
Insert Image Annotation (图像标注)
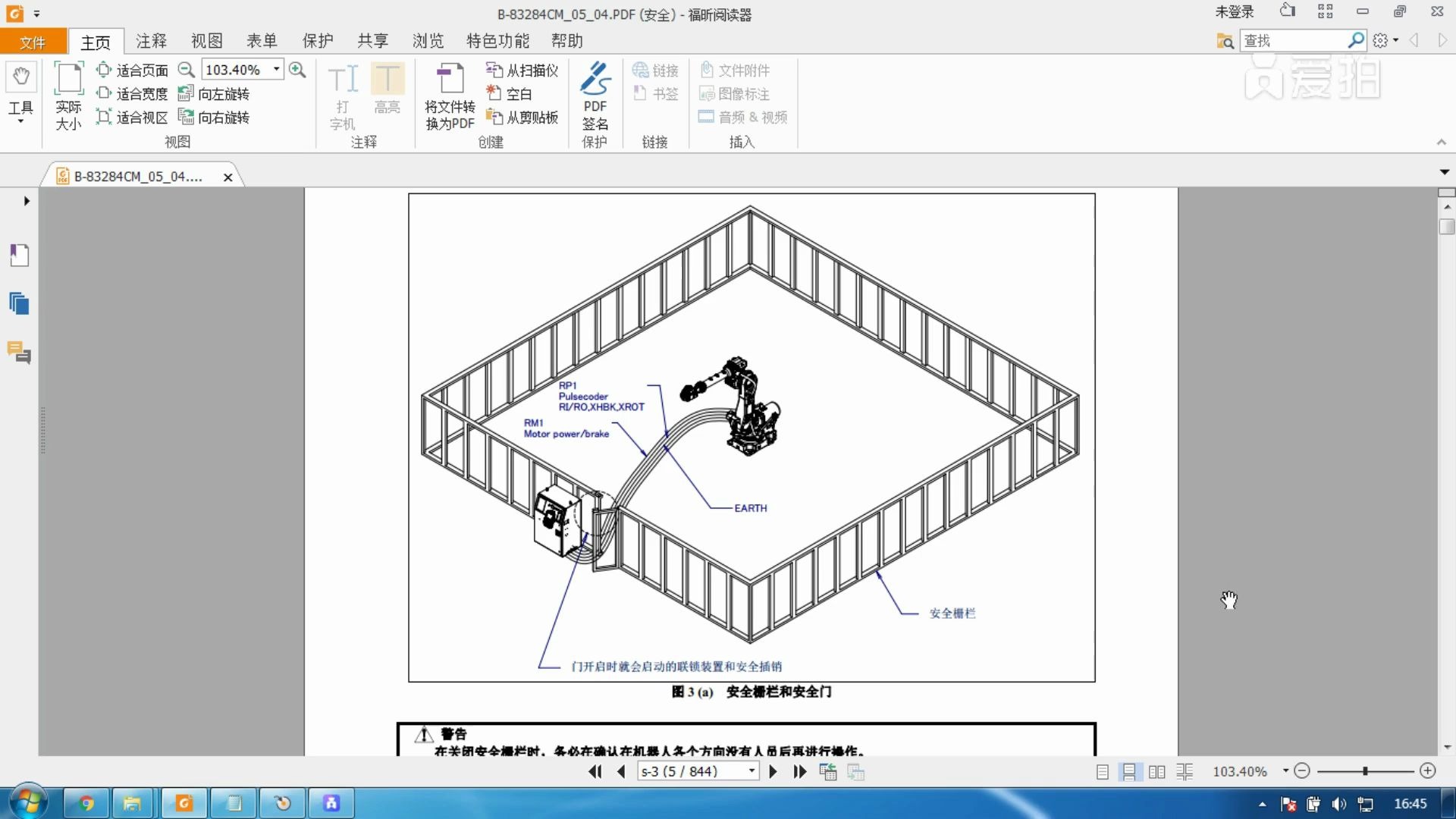734,94
